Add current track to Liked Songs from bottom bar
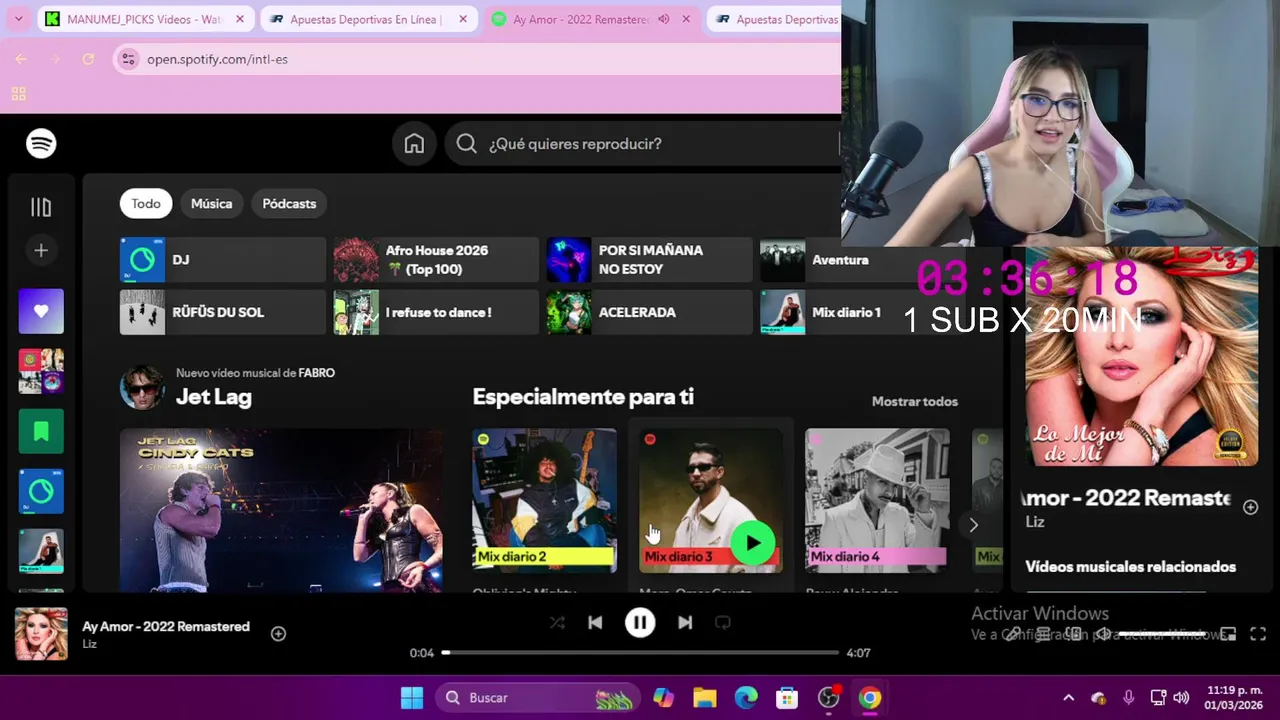This screenshot has width=1280, height=720. (x=278, y=633)
